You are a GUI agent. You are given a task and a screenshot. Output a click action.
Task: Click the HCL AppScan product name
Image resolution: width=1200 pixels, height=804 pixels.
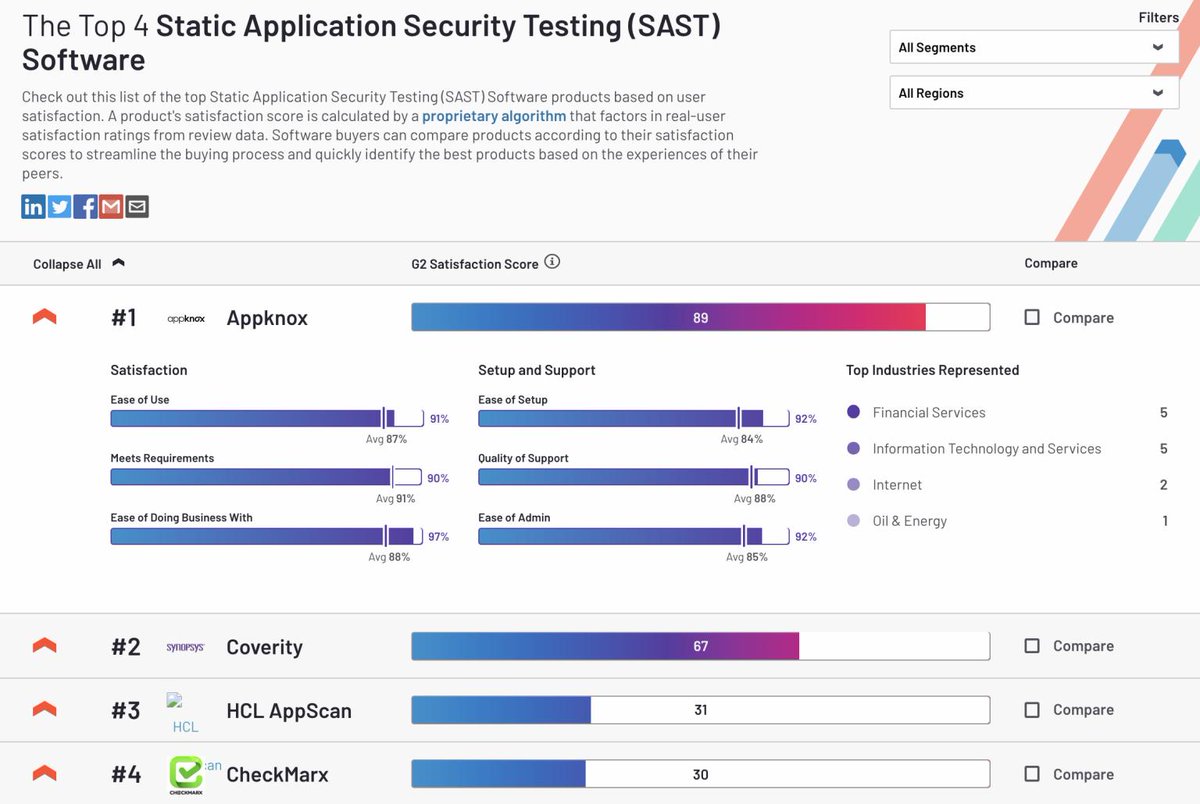click(289, 711)
